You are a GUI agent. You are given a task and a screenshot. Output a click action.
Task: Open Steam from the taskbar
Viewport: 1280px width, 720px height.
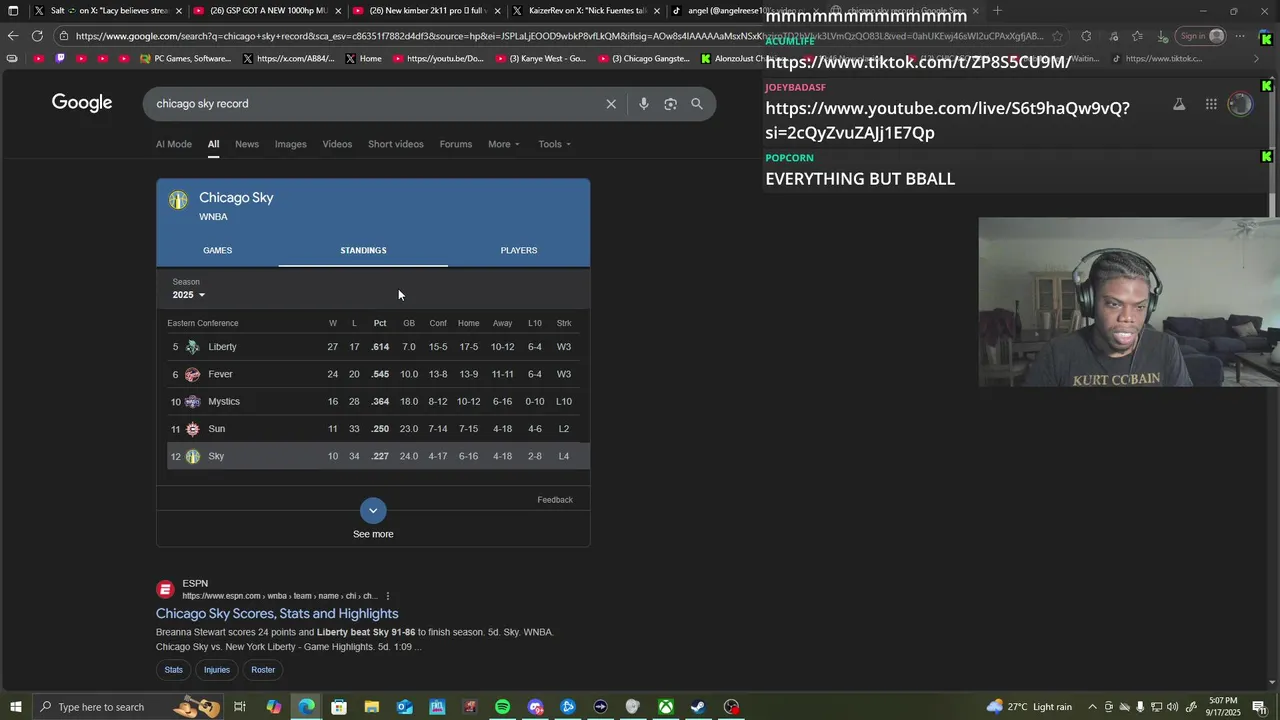click(x=698, y=707)
